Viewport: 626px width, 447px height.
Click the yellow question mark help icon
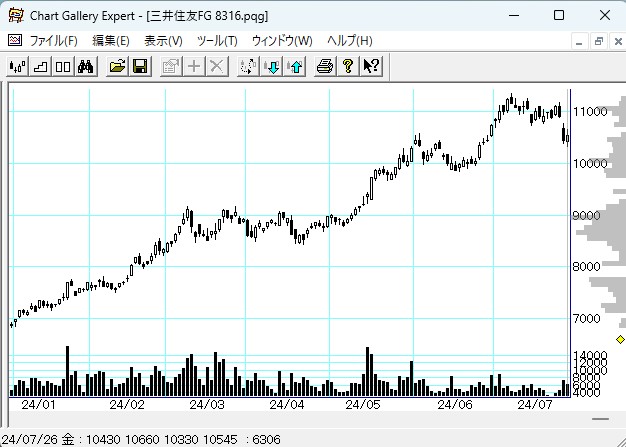point(348,66)
